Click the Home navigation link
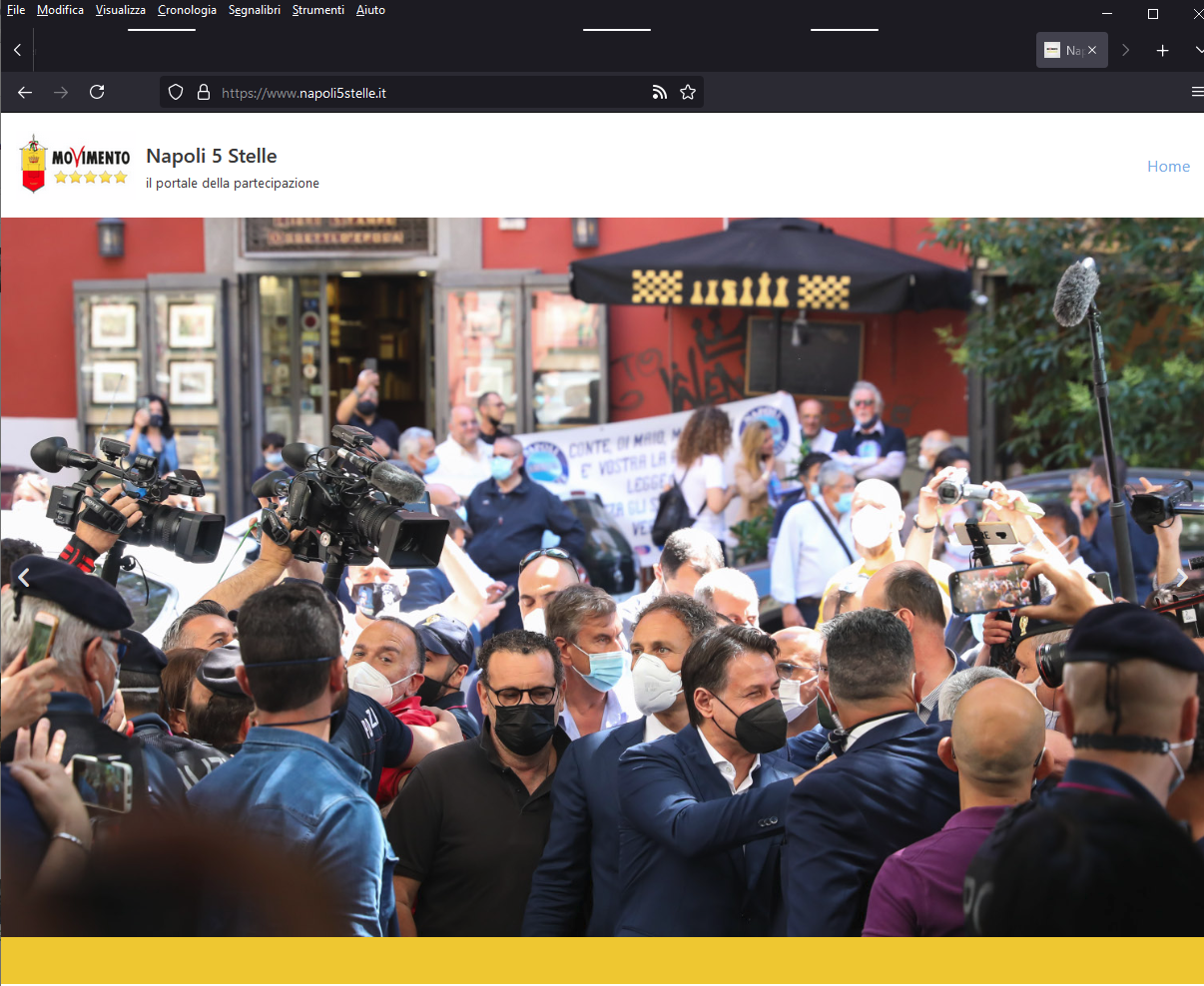1204x986 pixels. (1168, 167)
